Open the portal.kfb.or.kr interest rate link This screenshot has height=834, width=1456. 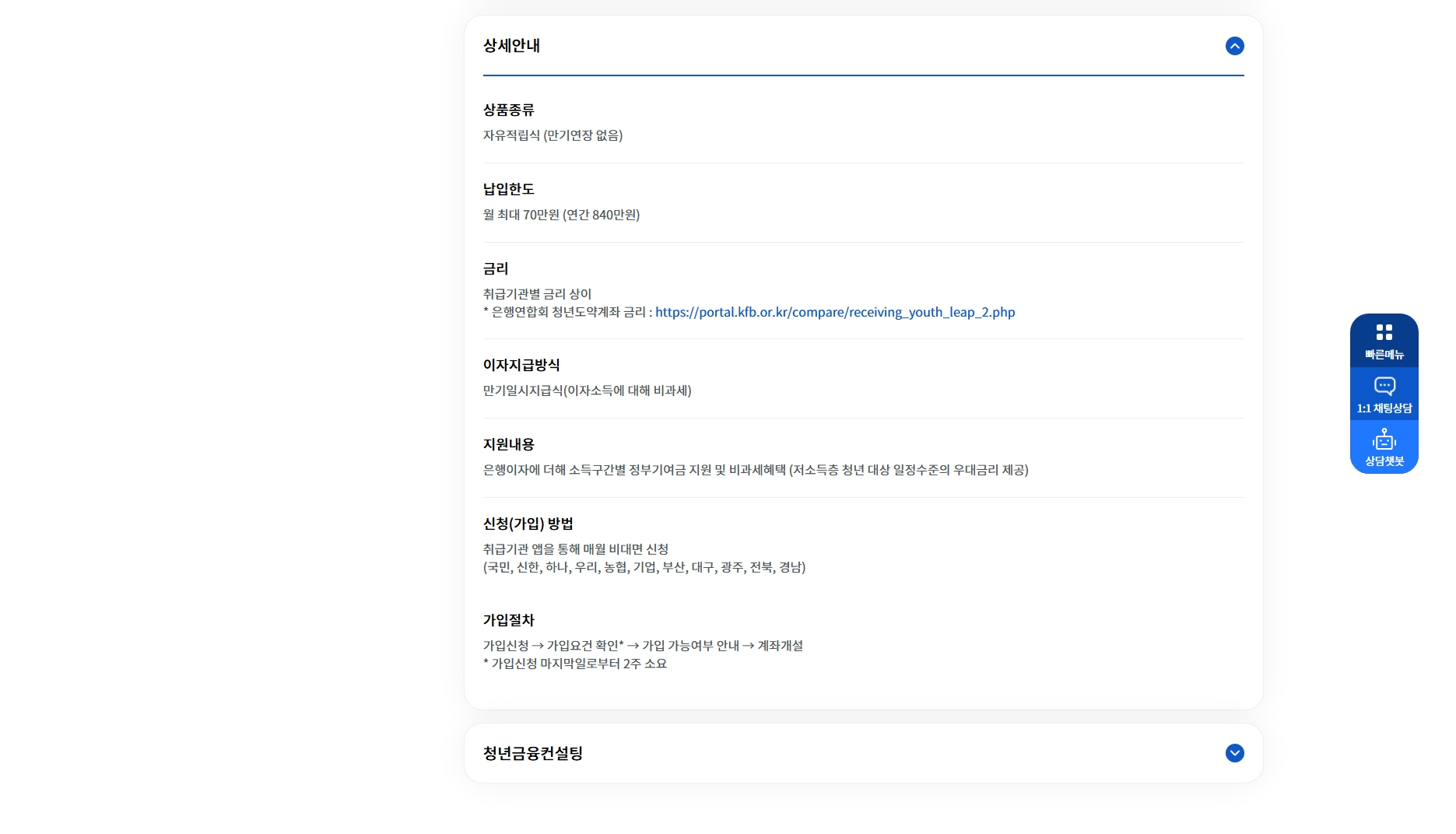coord(835,312)
